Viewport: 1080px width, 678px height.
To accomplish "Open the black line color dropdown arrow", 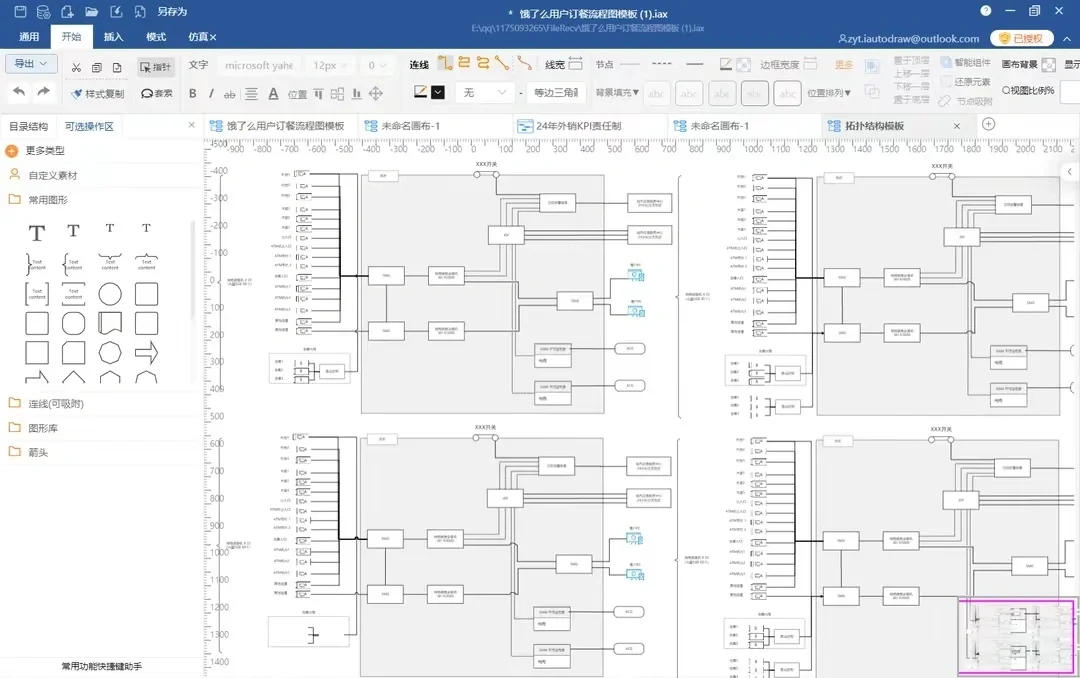I will [x=438, y=92].
